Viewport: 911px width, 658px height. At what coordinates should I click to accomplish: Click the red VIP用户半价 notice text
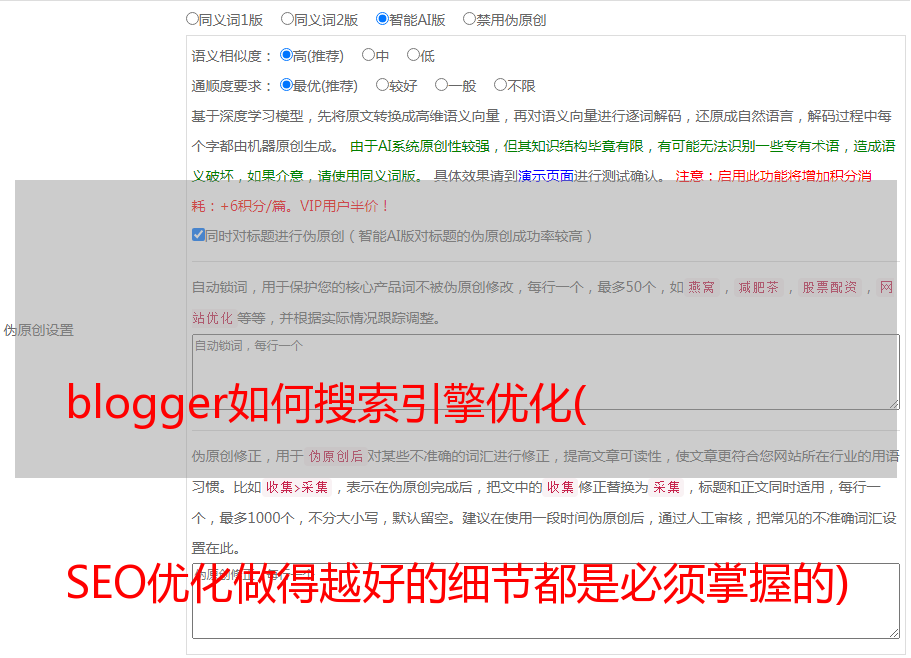click(345, 206)
